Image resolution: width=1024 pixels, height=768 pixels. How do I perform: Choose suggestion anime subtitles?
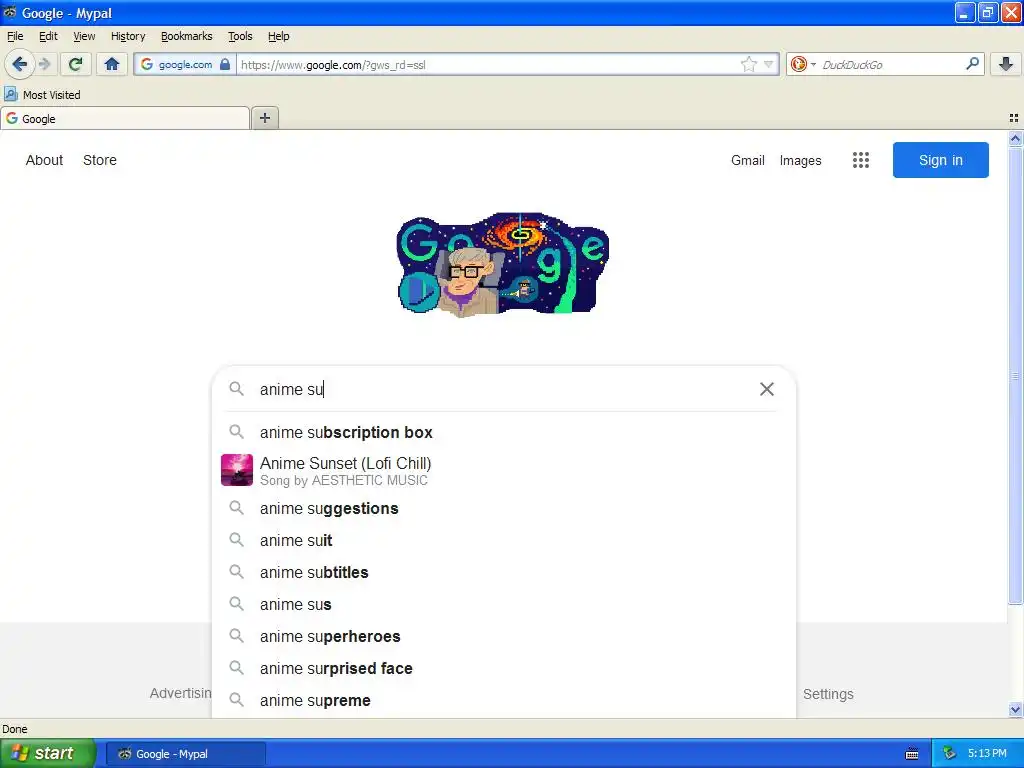504,572
